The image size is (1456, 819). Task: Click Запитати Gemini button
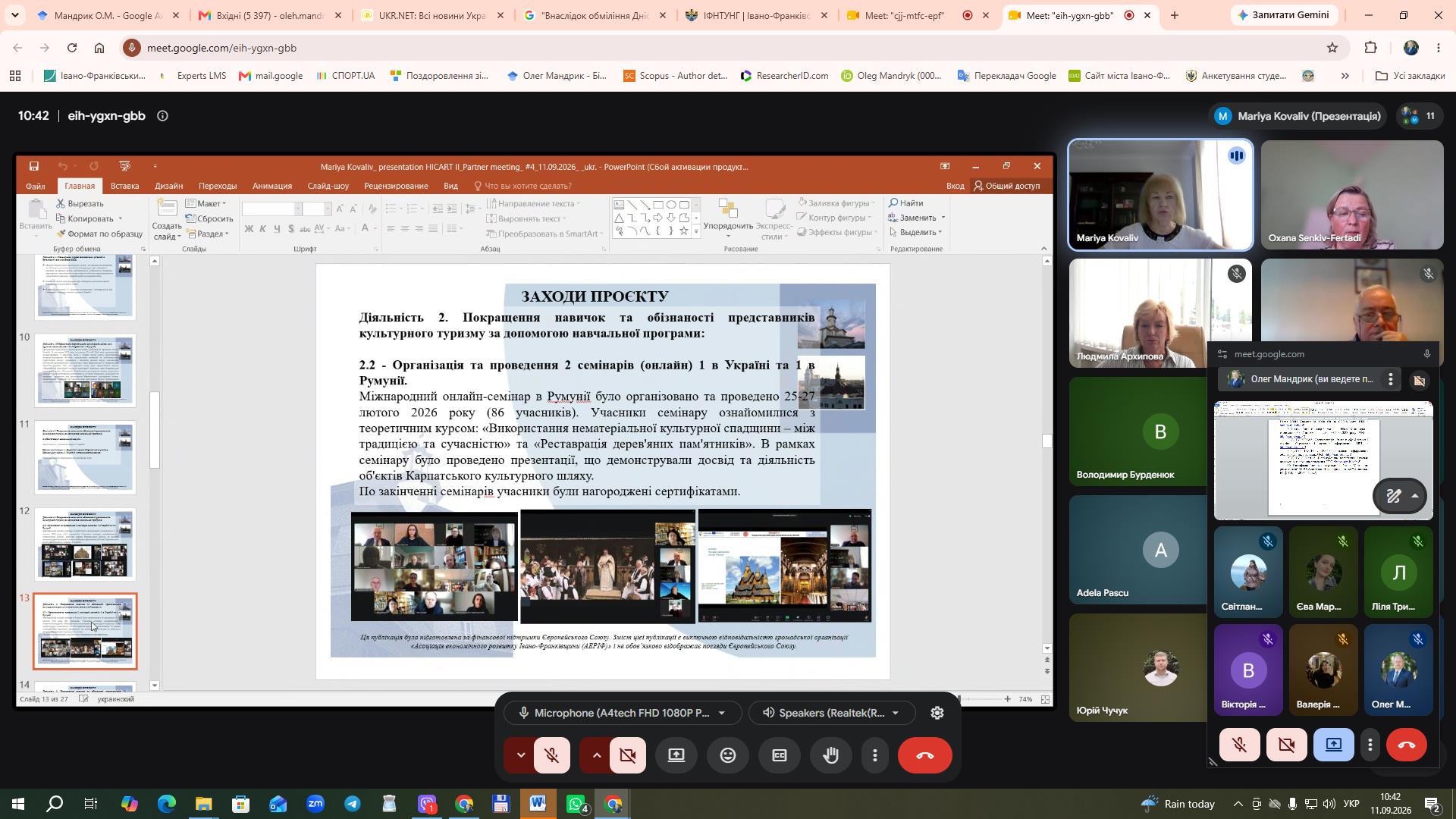(1285, 15)
